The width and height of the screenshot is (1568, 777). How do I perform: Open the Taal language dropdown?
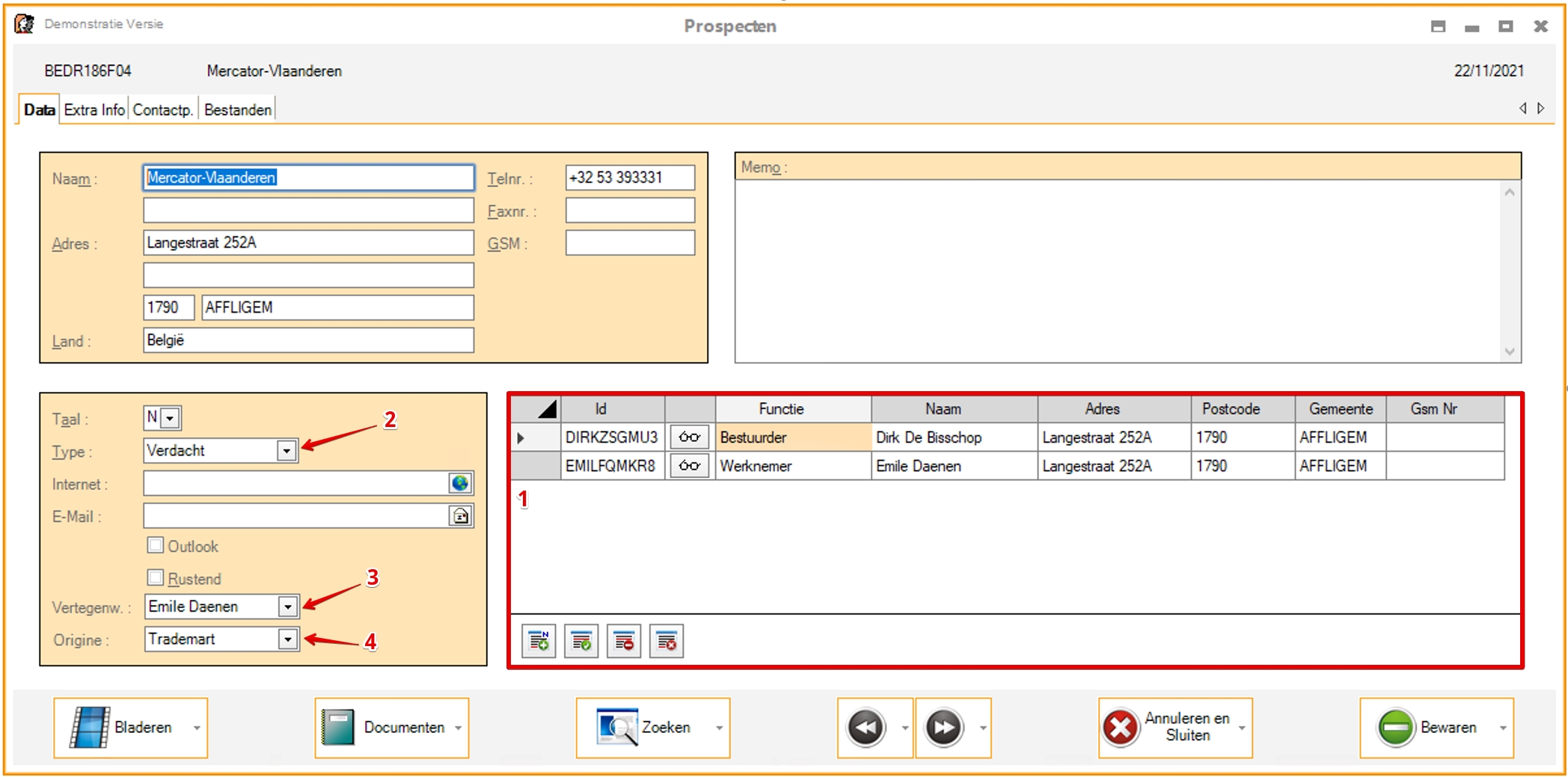171,418
